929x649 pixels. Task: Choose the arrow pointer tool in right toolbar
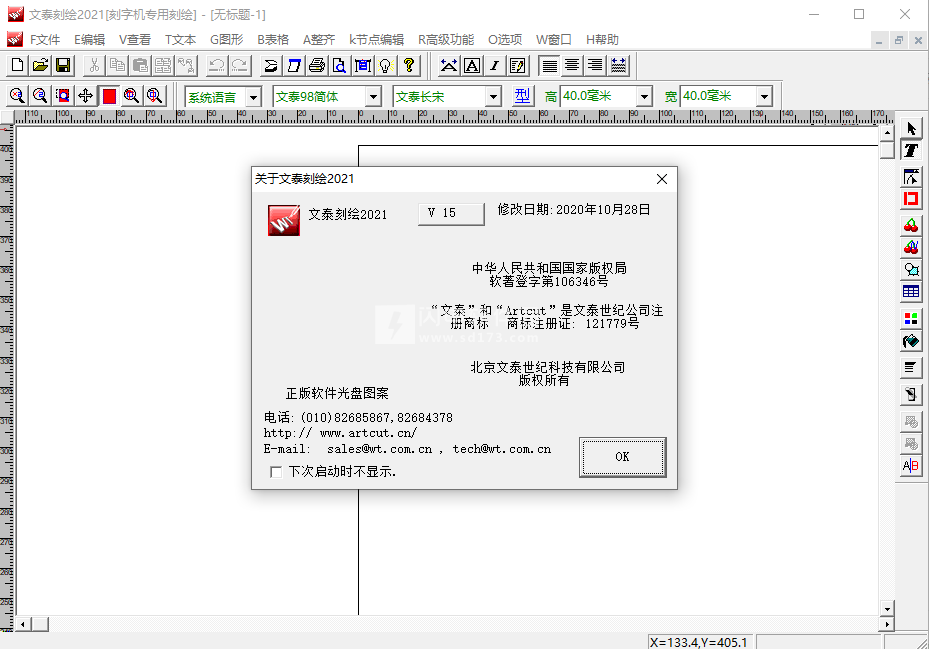pos(911,128)
